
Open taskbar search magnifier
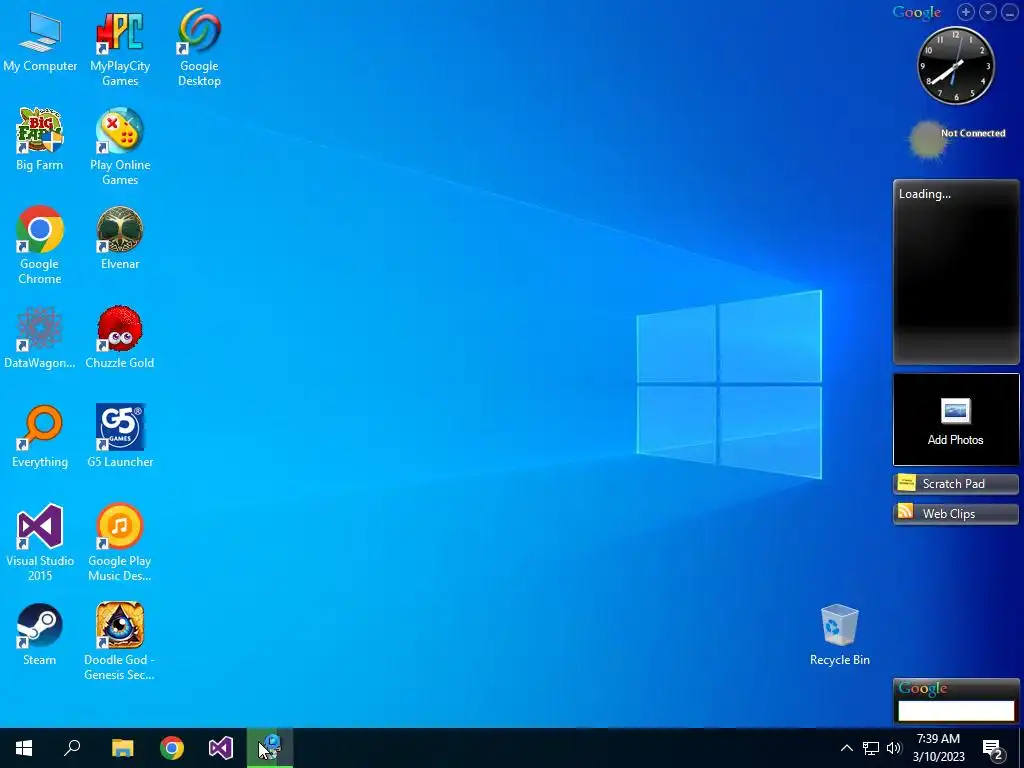tap(72, 748)
